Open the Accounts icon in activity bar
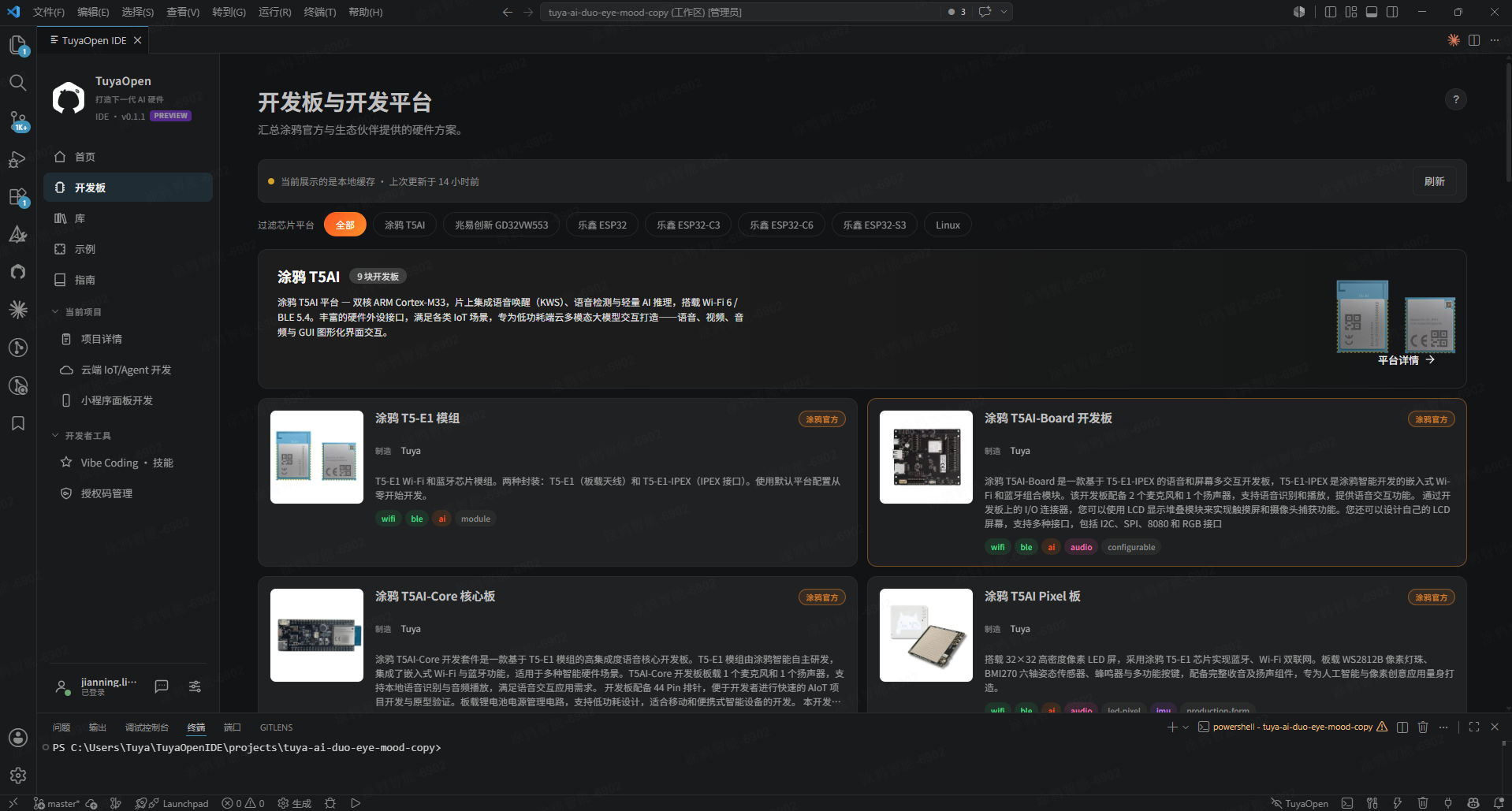The width and height of the screenshot is (1512, 811). 17,738
